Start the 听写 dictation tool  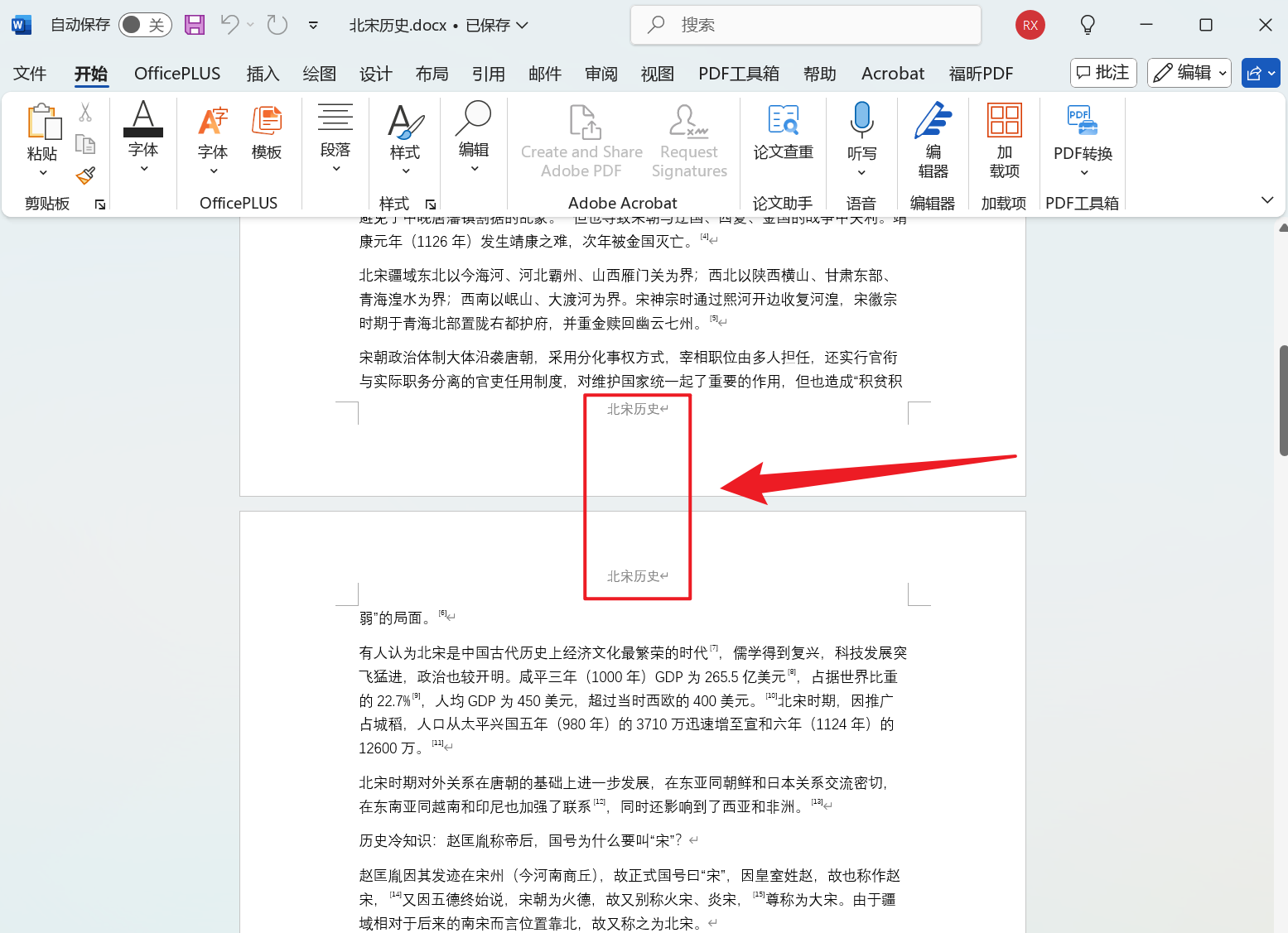pos(861,137)
